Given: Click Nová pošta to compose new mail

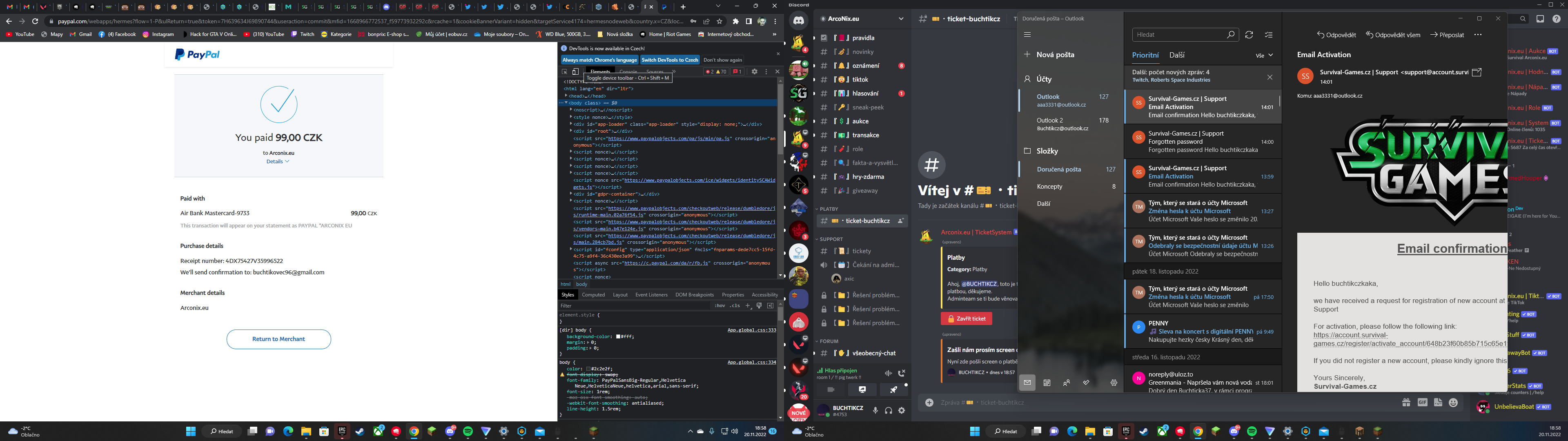Looking at the screenshot, I should pos(1049,55).
